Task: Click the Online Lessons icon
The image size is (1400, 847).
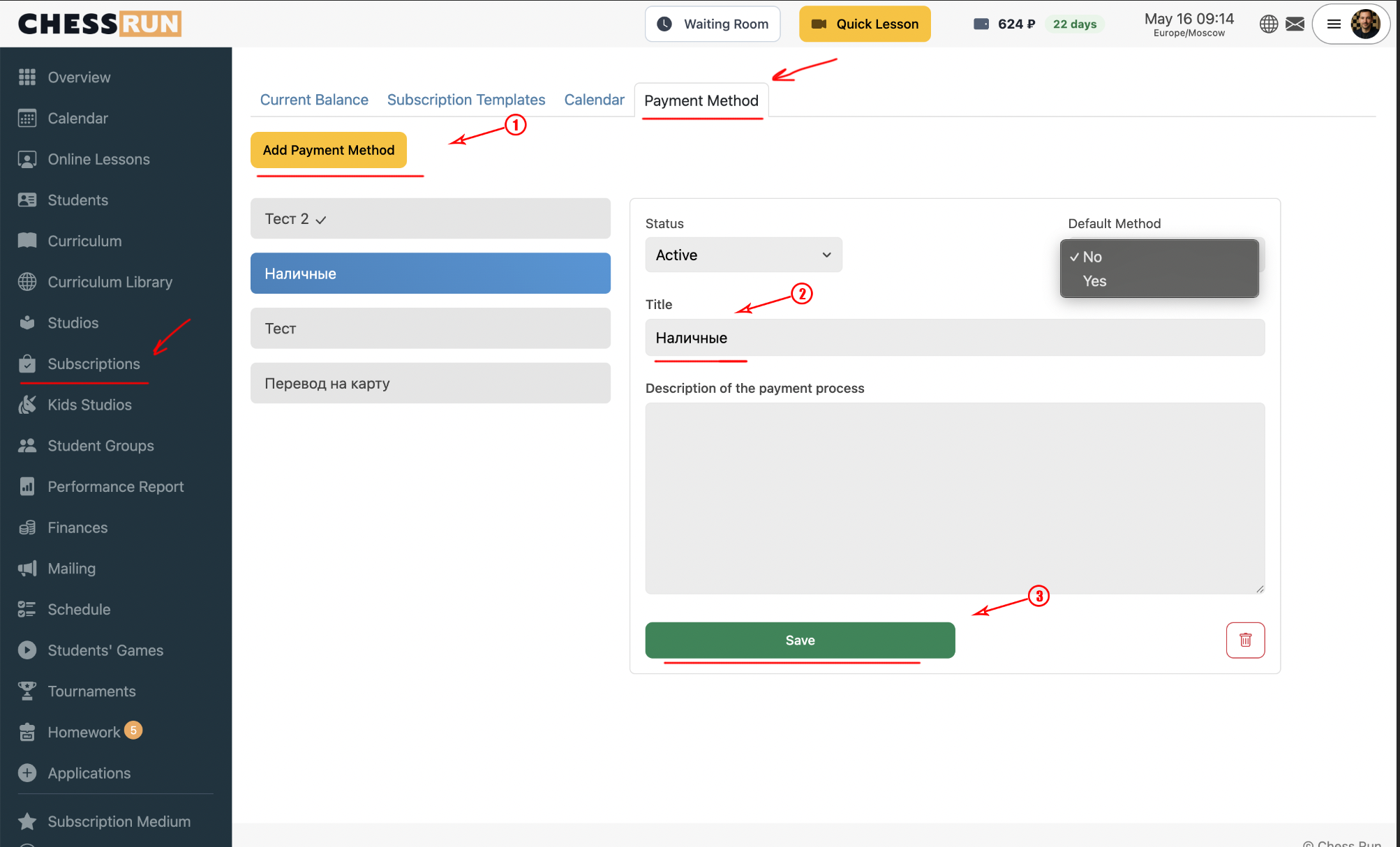Action: (x=27, y=159)
